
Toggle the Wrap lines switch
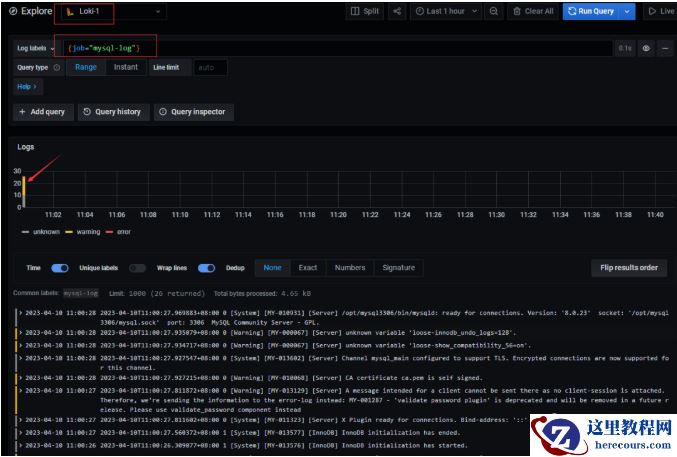coord(207,268)
